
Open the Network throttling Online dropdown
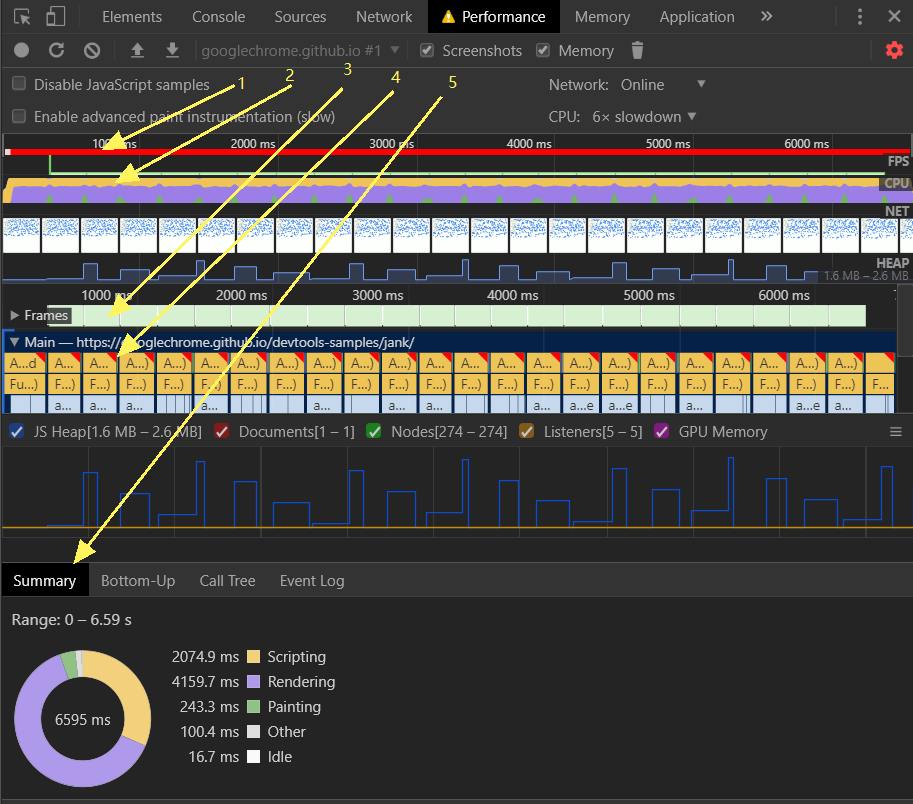[x=664, y=85]
